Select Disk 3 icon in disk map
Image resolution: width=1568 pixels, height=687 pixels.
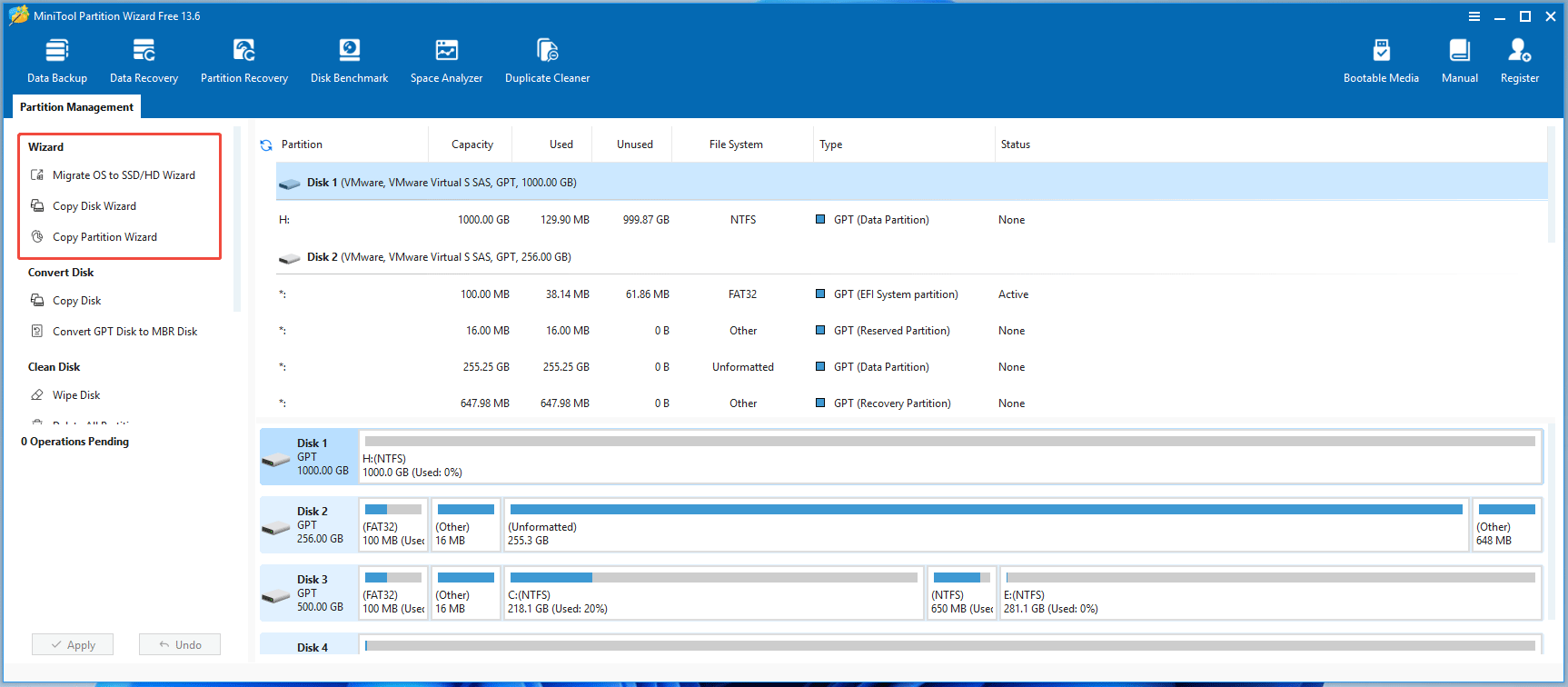(276, 596)
